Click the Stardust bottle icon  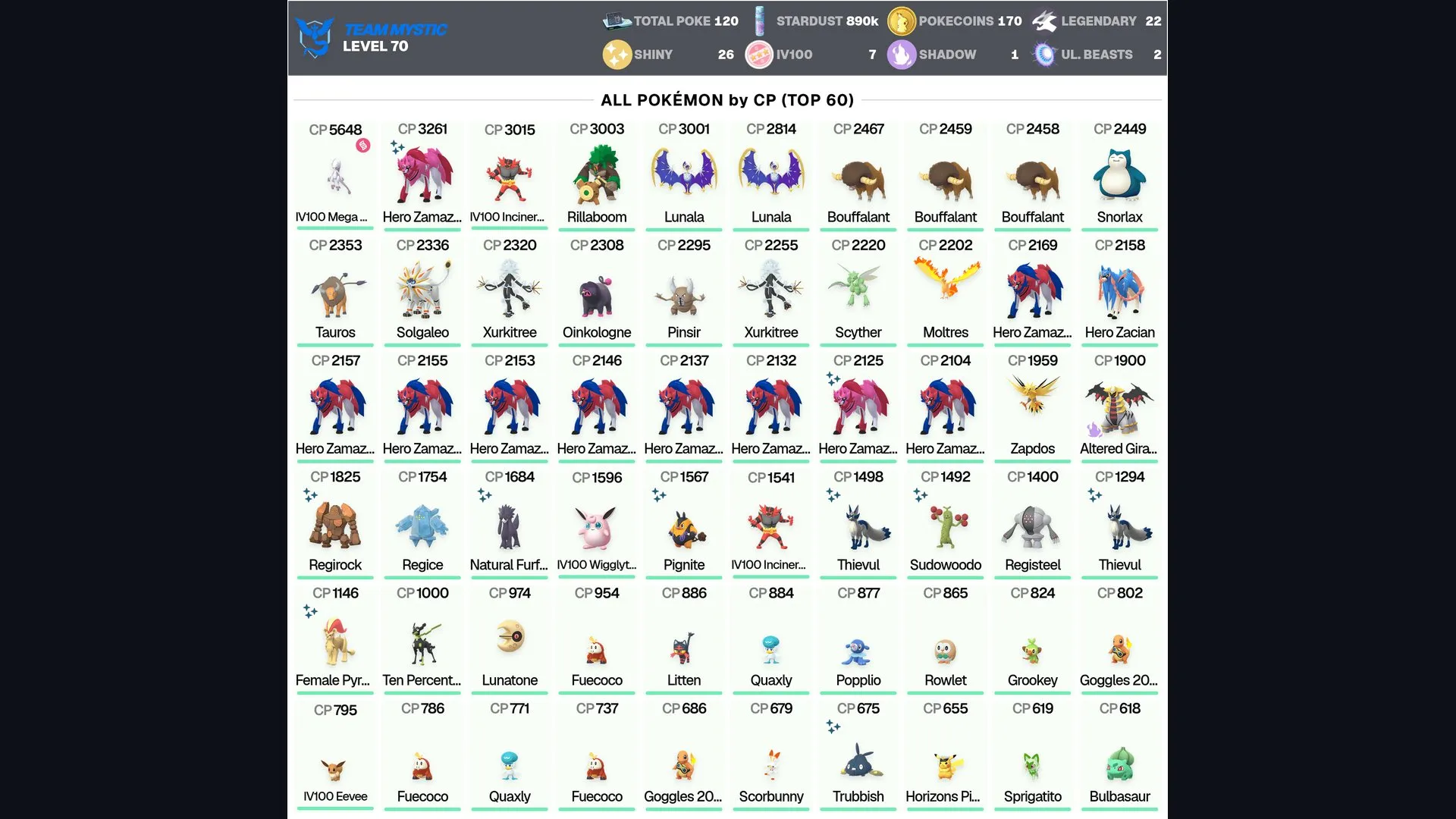pos(760,21)
